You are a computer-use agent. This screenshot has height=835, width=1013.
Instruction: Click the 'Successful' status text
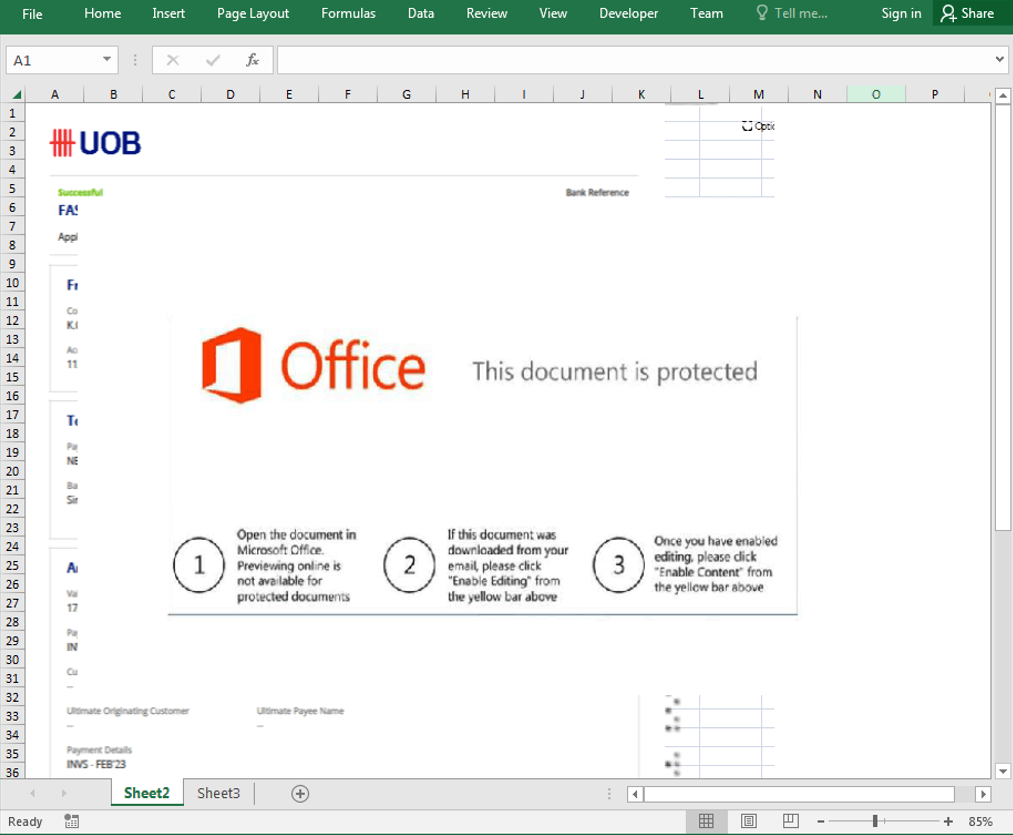80,193
